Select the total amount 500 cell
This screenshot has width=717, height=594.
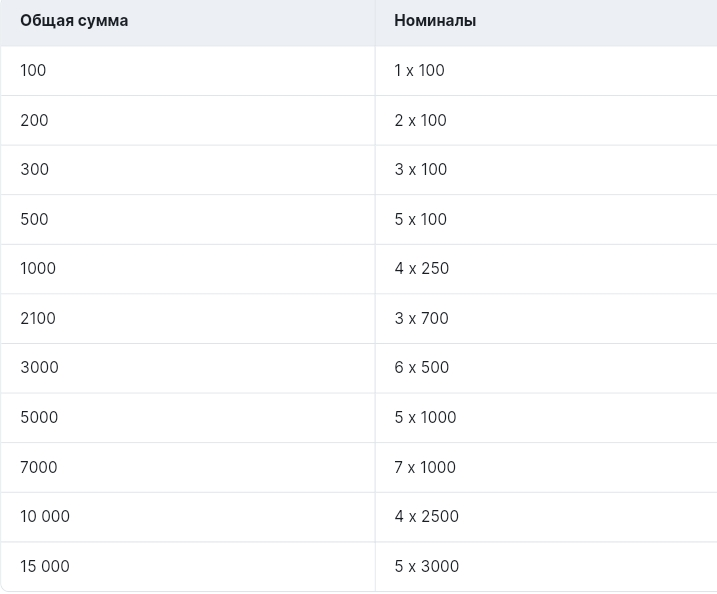34,219
